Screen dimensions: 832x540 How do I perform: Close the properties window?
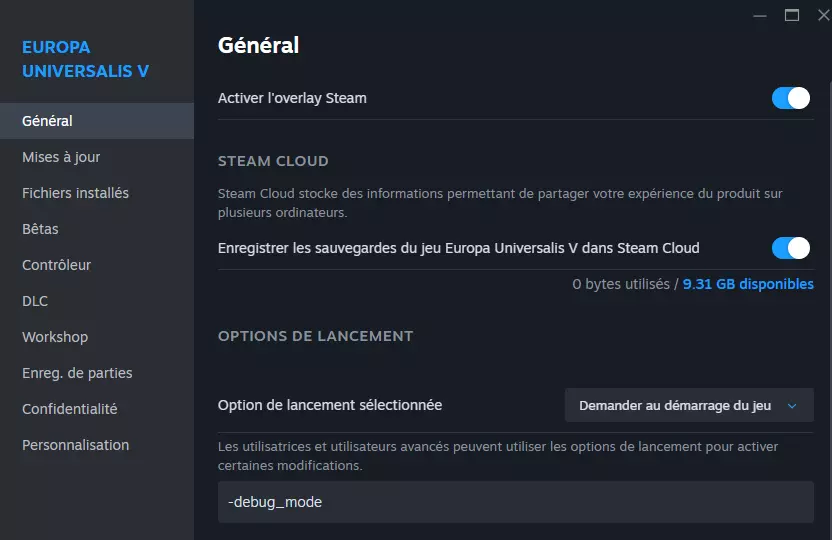pyautogui.click(x=823, y=15)
